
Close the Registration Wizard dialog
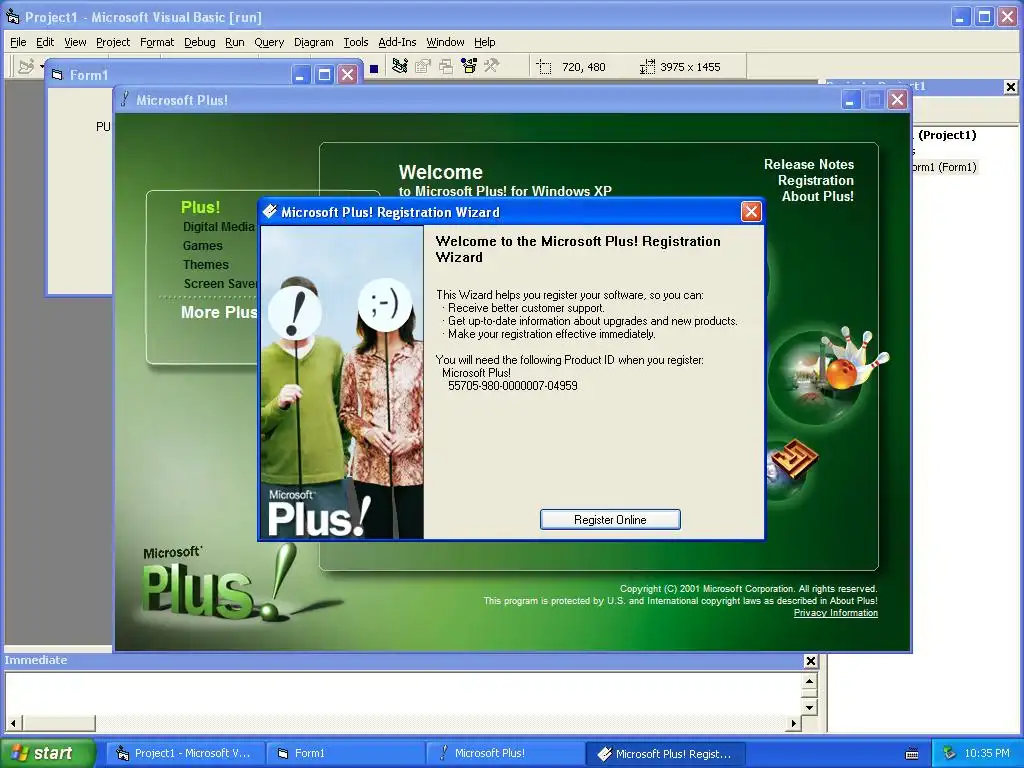pyautogui.click(x=751, y=212)
